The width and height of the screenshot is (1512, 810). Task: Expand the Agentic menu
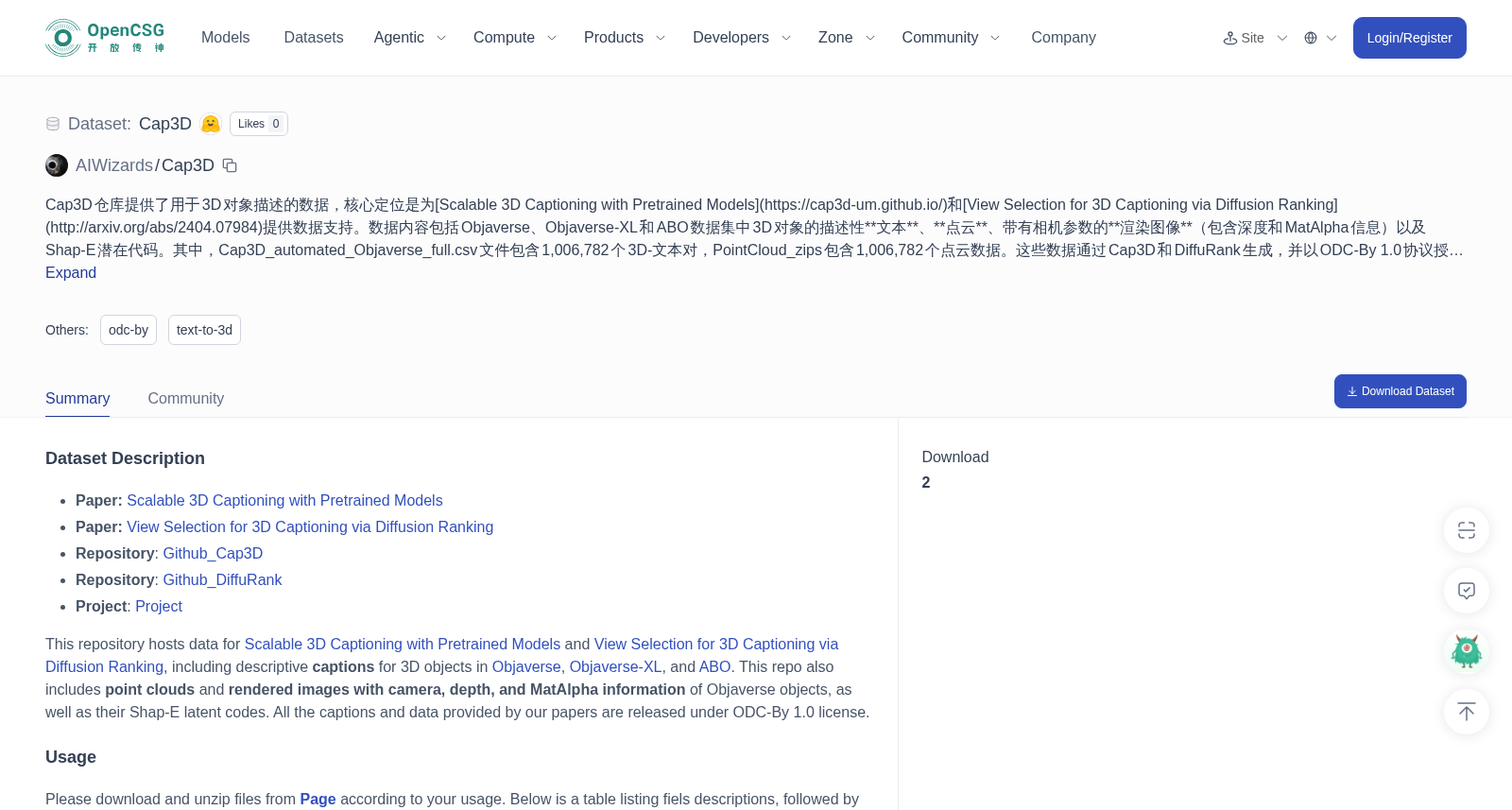pyautogui.click(x=409, y=38)
